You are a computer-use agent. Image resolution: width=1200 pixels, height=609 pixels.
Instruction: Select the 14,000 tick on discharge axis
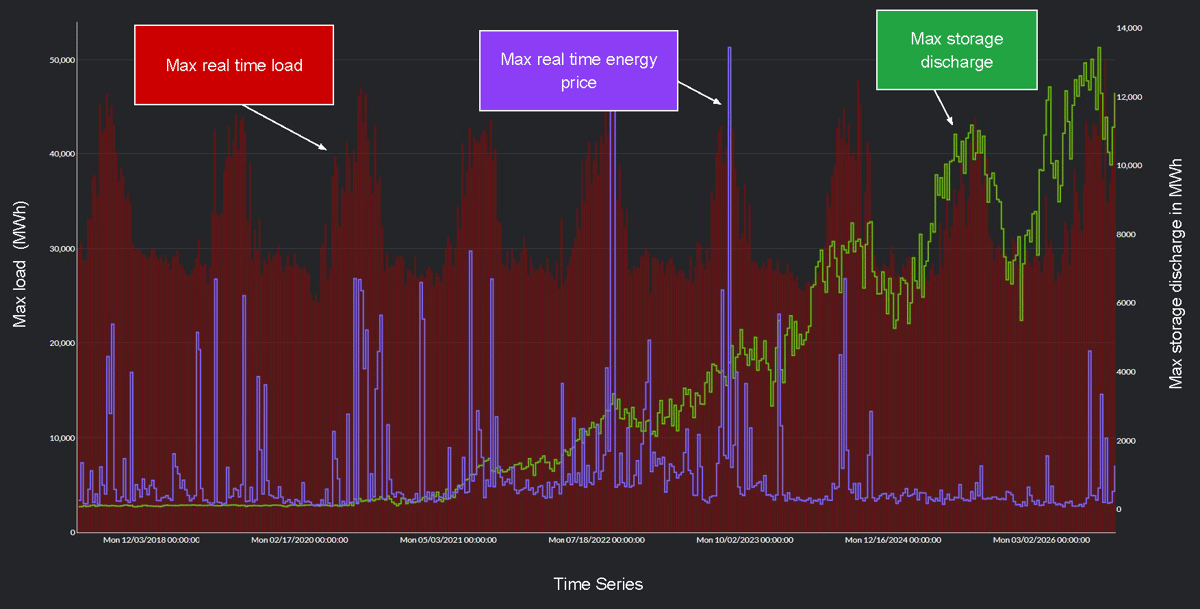click(1131, 28)
